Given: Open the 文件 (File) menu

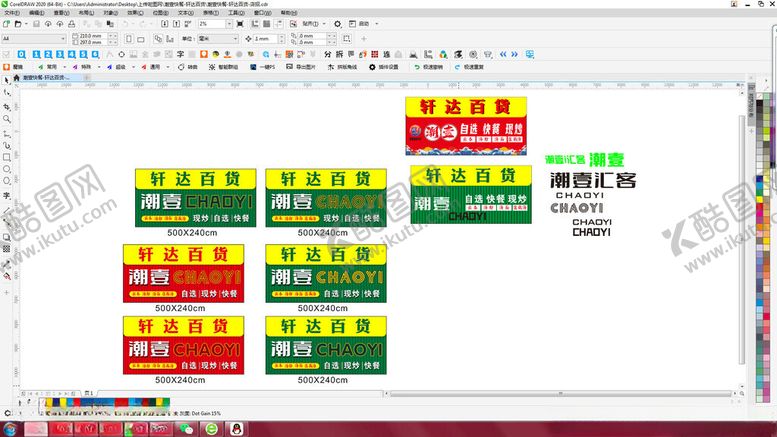Looking at the screenshot, I should click(x=10, y=13).
